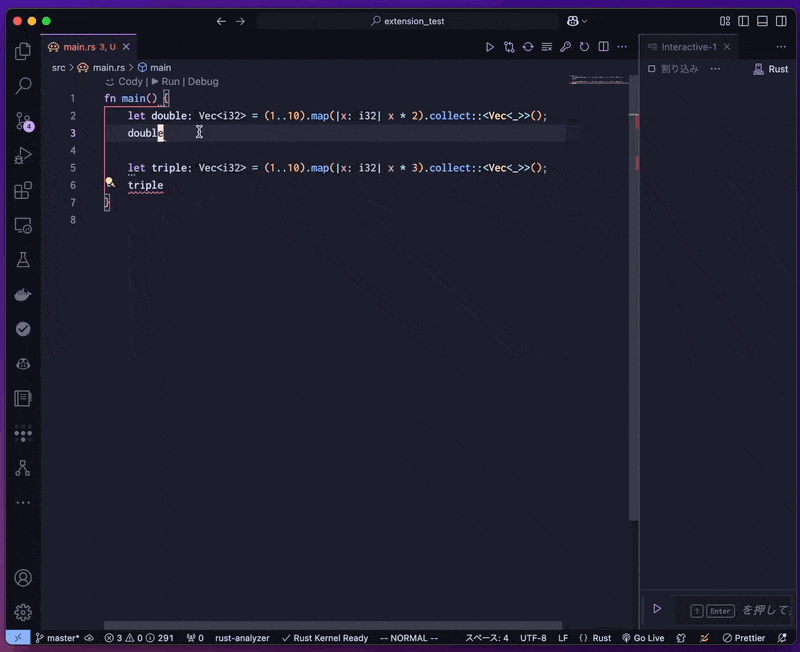Split the editor to the right
Viewport: 800px width, 652px height.
tap(604, 47)
